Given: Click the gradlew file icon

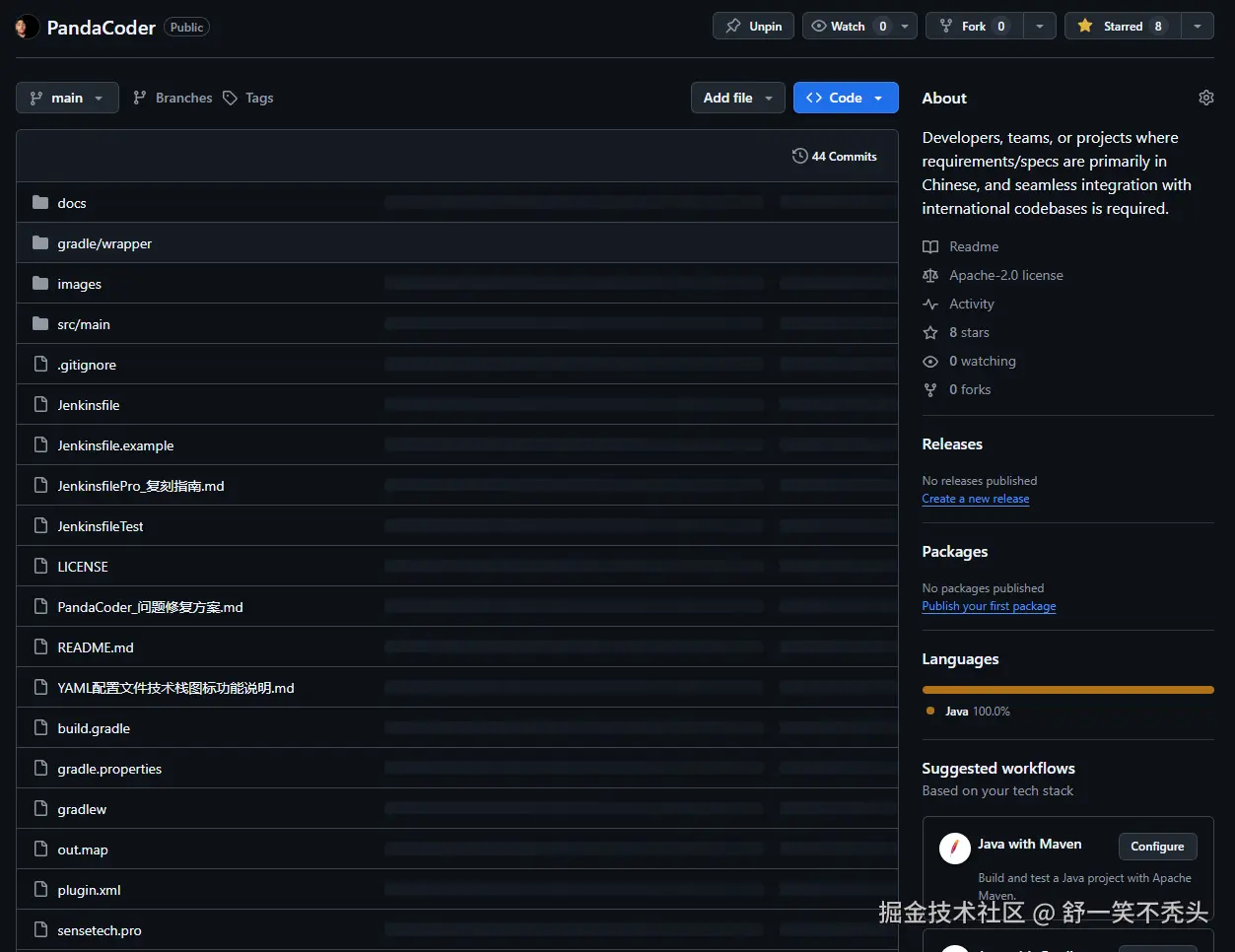Looking at the screenshot, I should 40,809.
